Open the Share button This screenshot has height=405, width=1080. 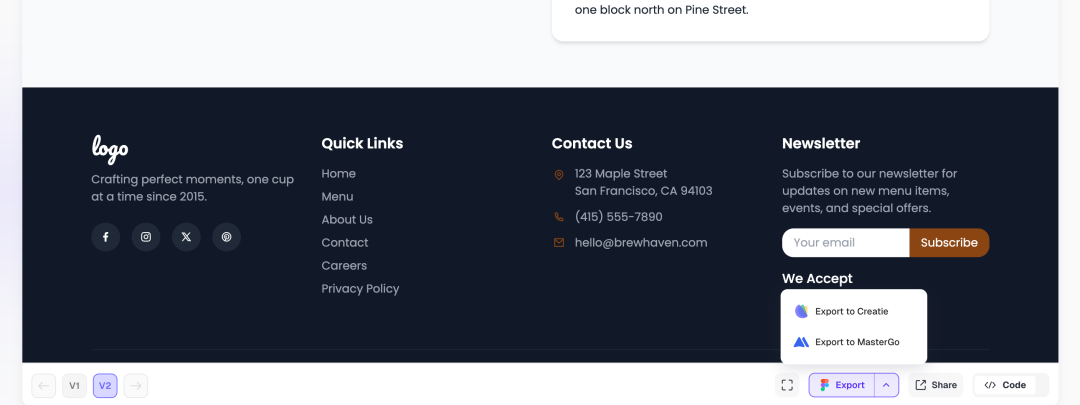click(x=935, y=385)
